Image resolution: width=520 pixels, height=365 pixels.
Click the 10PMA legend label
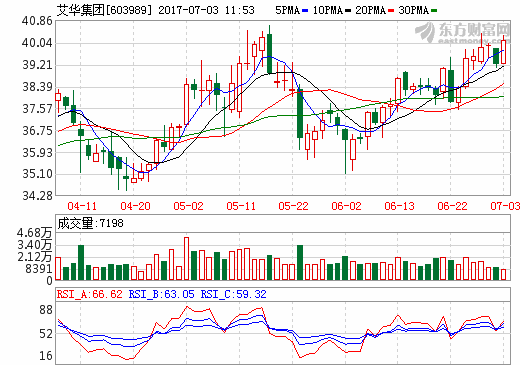click(x=328, y=10)
